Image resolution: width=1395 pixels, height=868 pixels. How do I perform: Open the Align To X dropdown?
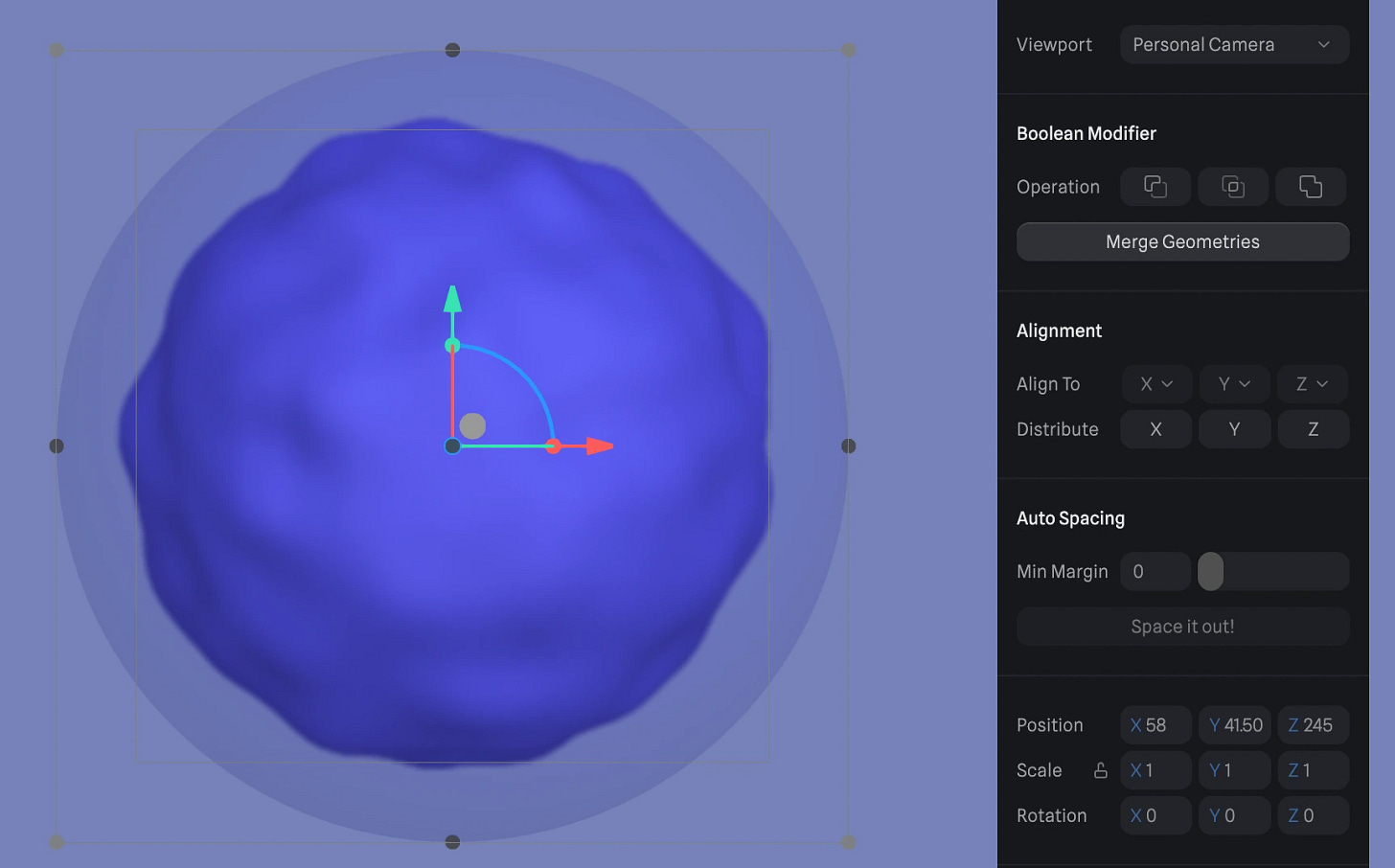(1156, 384)
